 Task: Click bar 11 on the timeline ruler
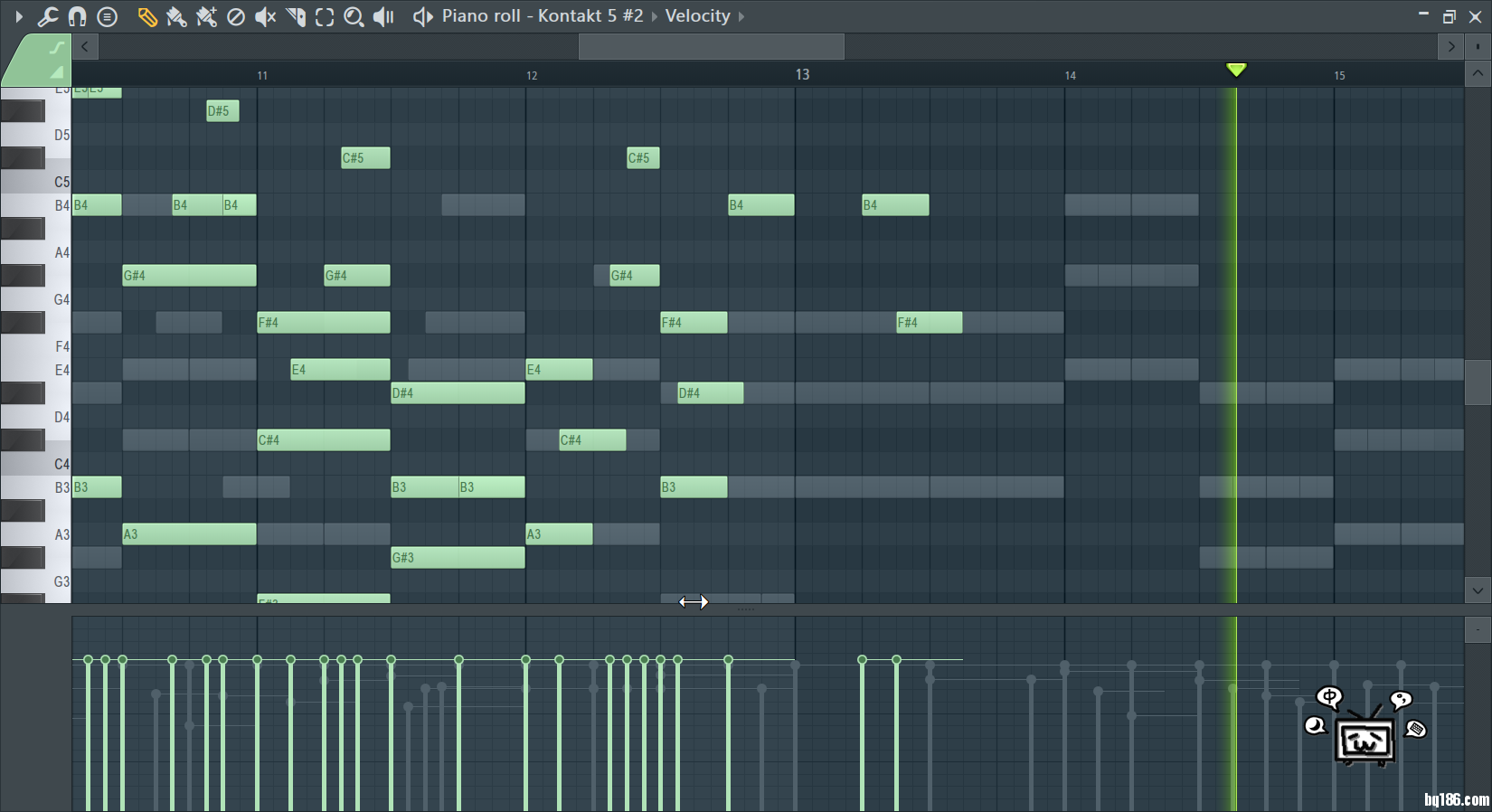tap(262, 75)
